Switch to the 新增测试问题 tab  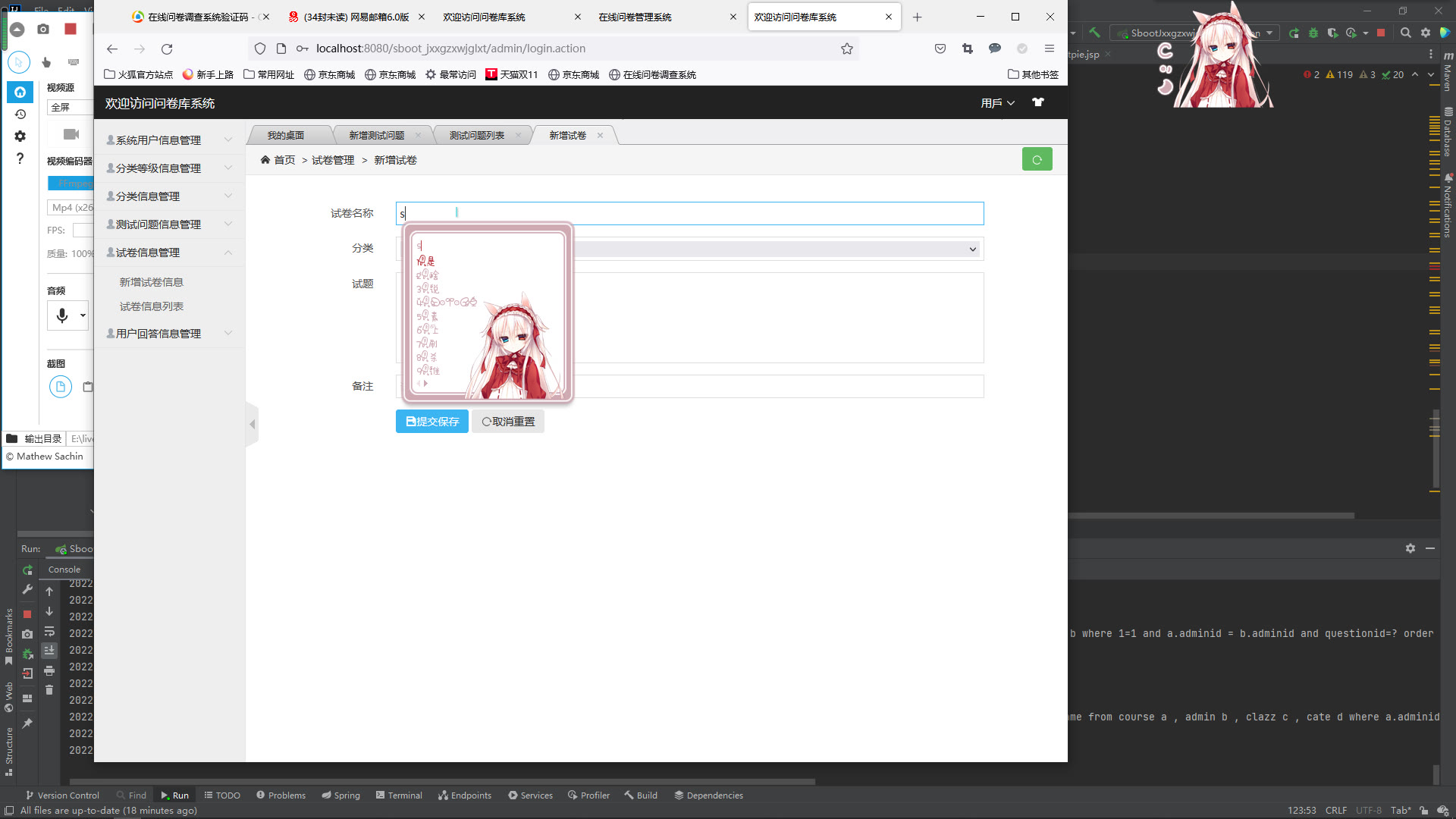click(377, 135)
